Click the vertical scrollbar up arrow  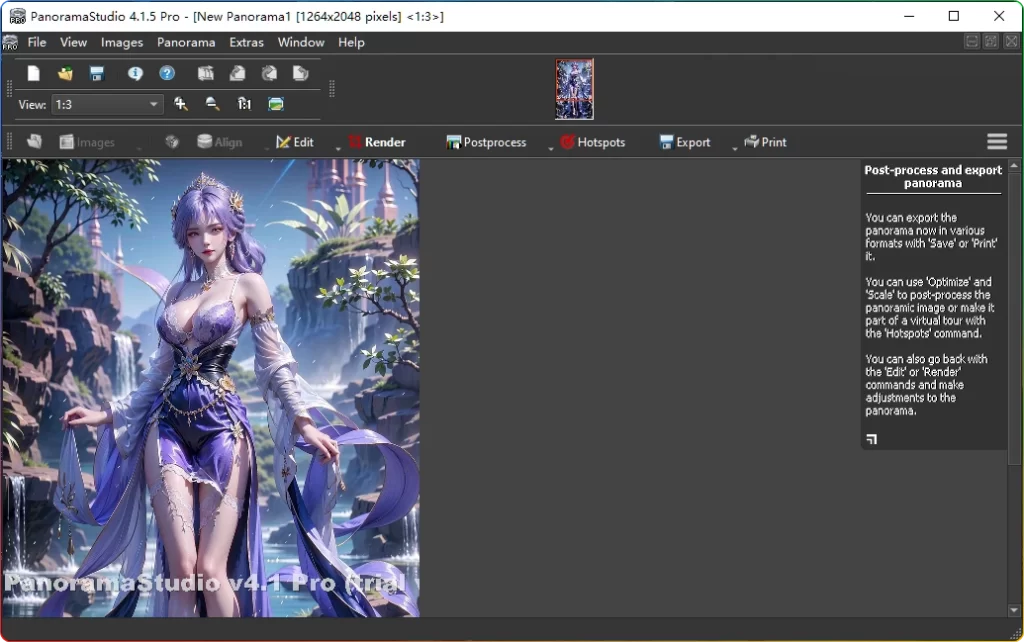point(1014,166)
